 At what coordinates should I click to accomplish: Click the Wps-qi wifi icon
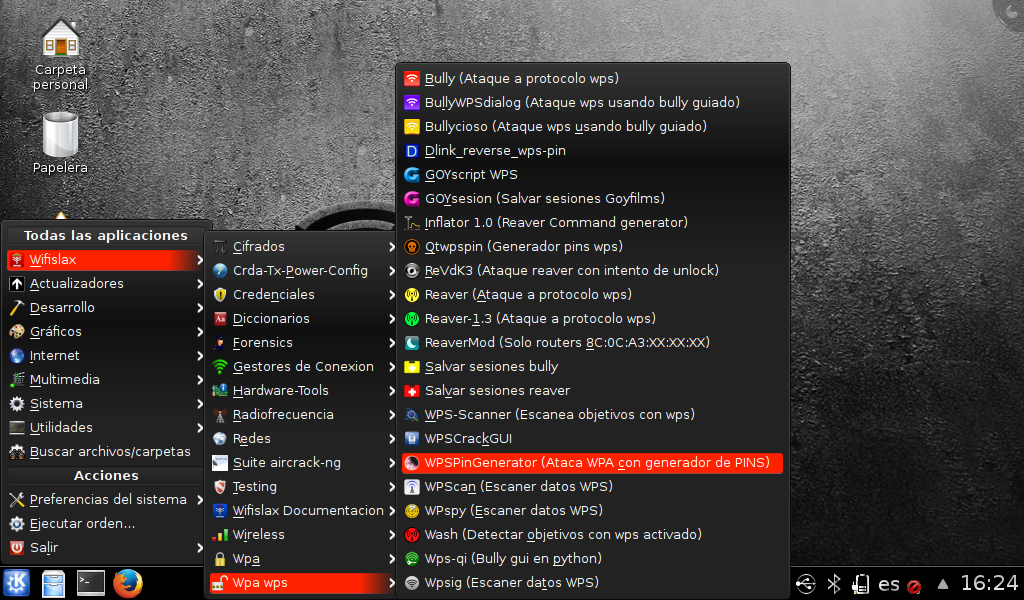pyautogui.click(x=411, y=559)
